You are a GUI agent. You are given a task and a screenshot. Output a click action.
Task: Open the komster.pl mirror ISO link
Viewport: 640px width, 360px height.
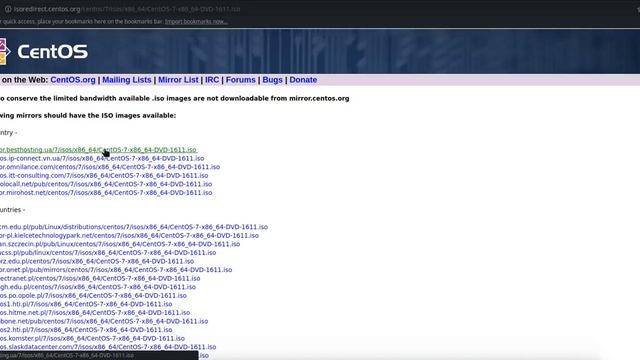pyautogui.click(x=92, y=338)
